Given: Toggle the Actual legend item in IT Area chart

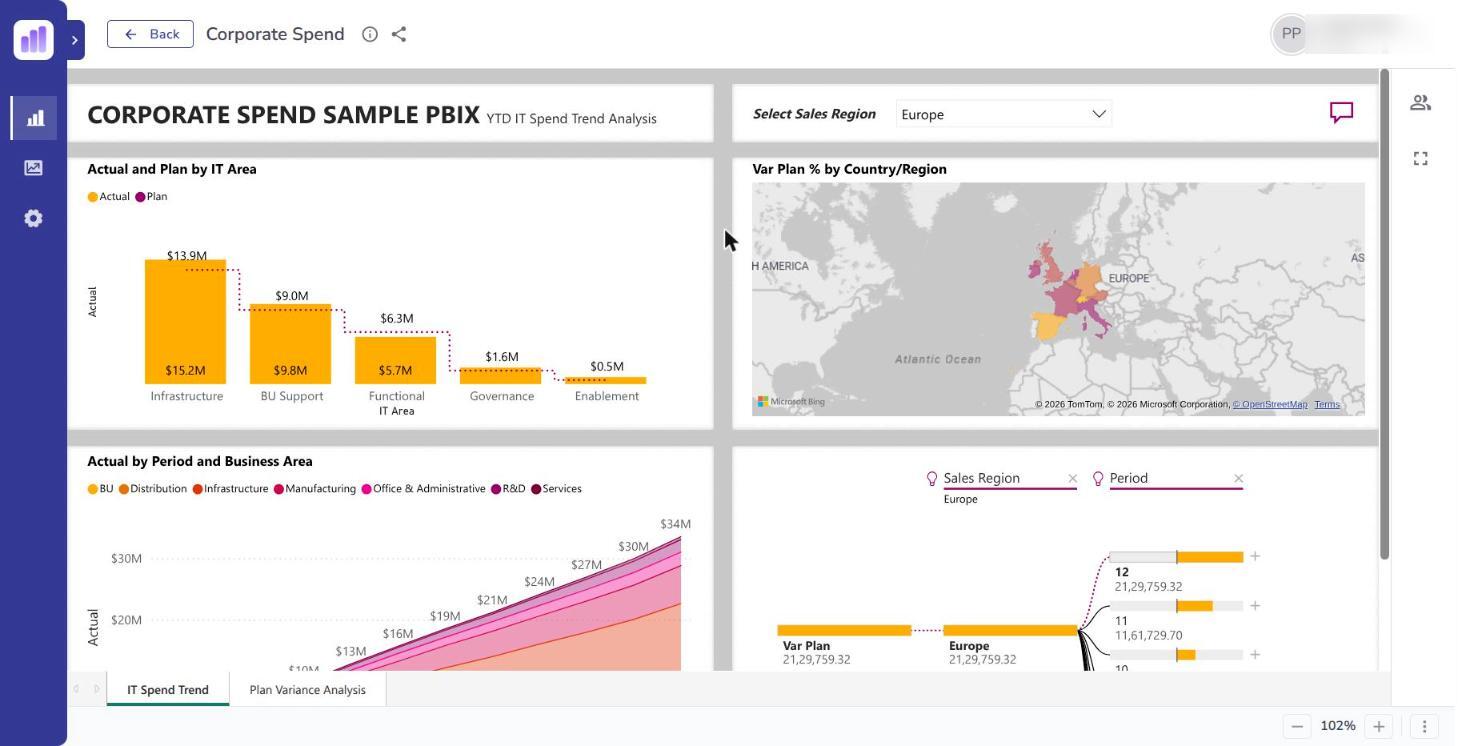Looking at the screenshot, I should click(x=109, y=196).
